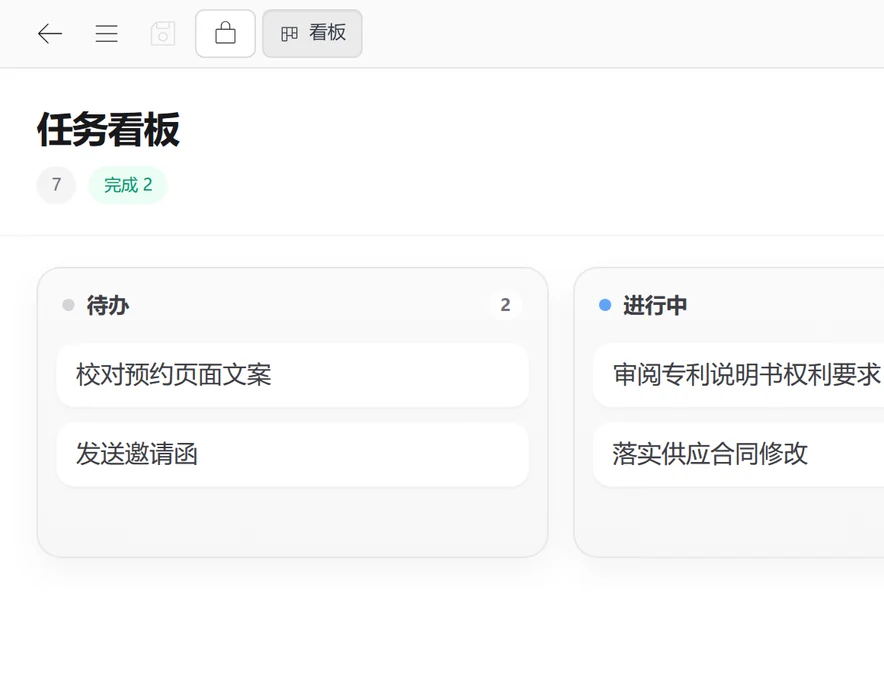Screen dimensions: 884x680
Task: Open the 校对预约页面文案 card
Action: click(x=293, y=375)
